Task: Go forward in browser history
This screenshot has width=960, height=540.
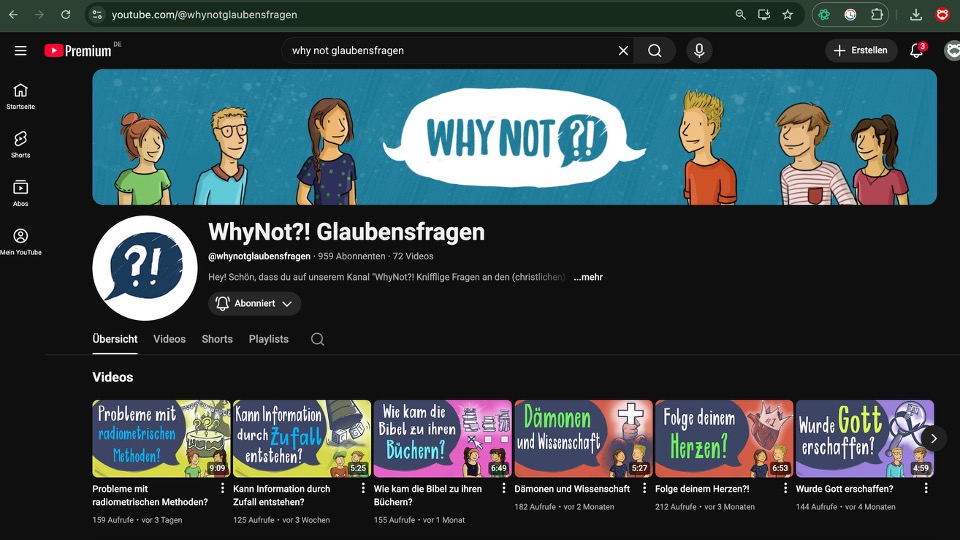Action: click(x=39, y=15)
